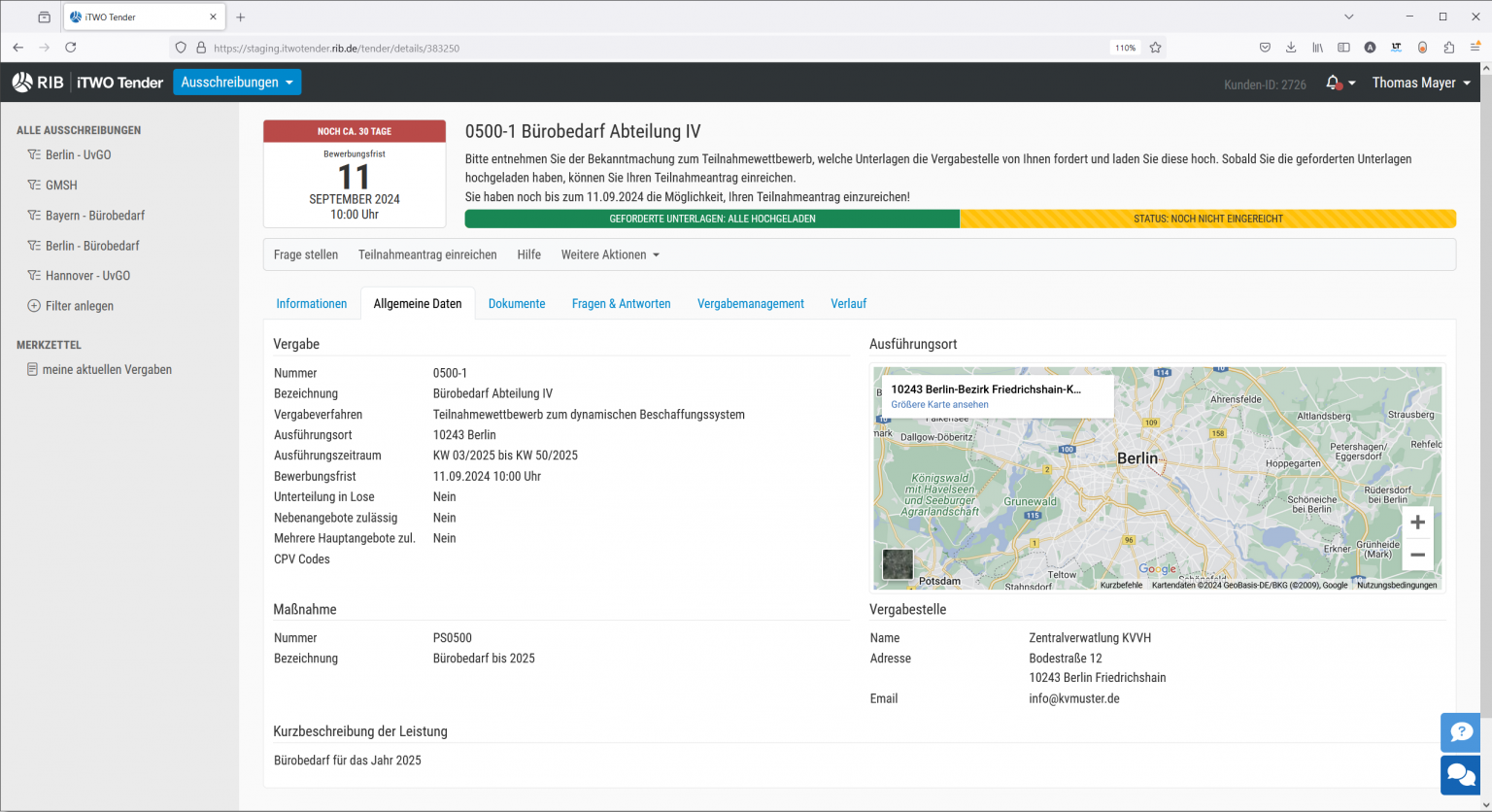Screen dimensions: 1492x812
Task: Click Teilnahmeantrag einreichen
Action: 427,254
